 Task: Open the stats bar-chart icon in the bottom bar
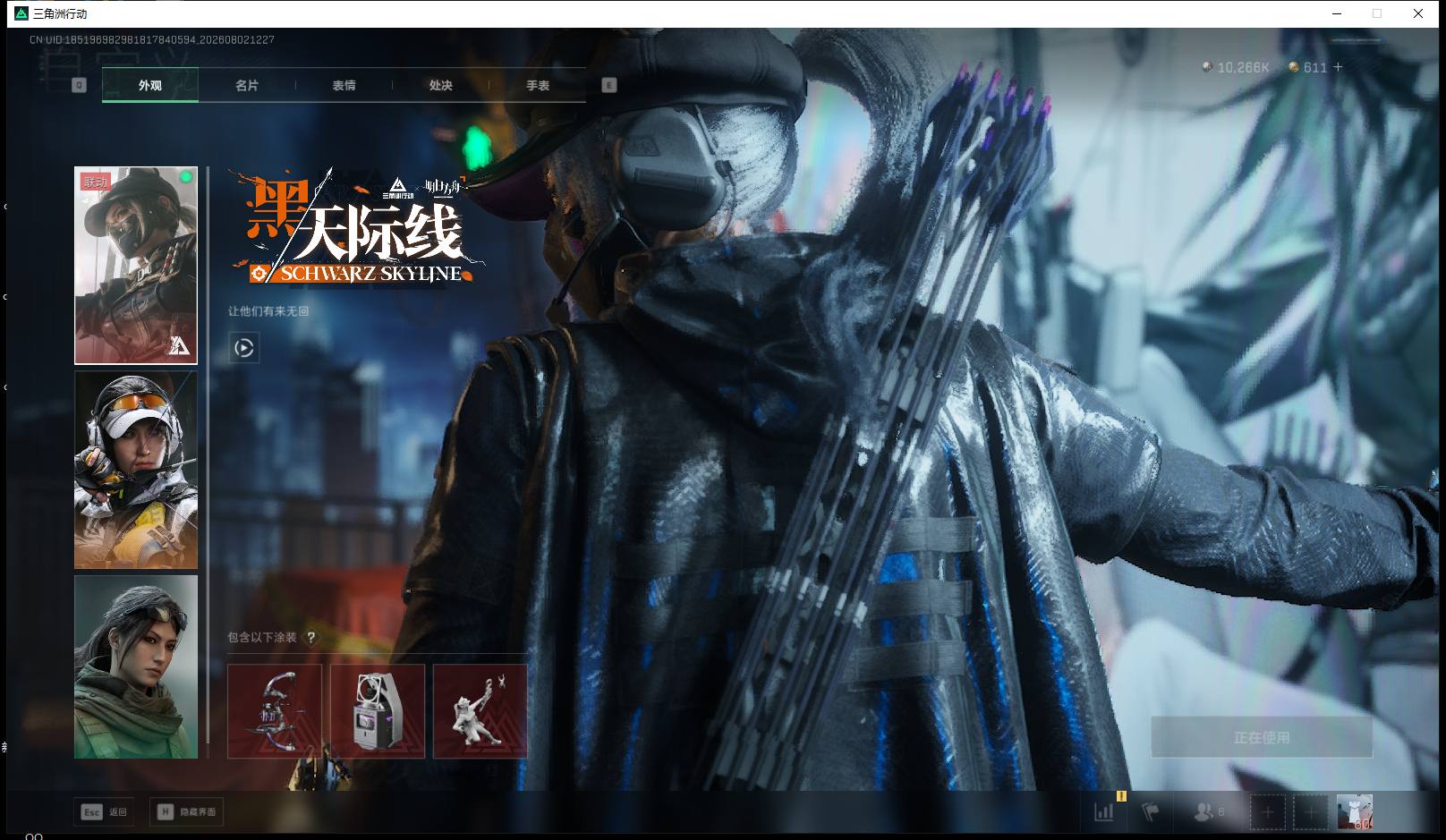click(1104, 811)
